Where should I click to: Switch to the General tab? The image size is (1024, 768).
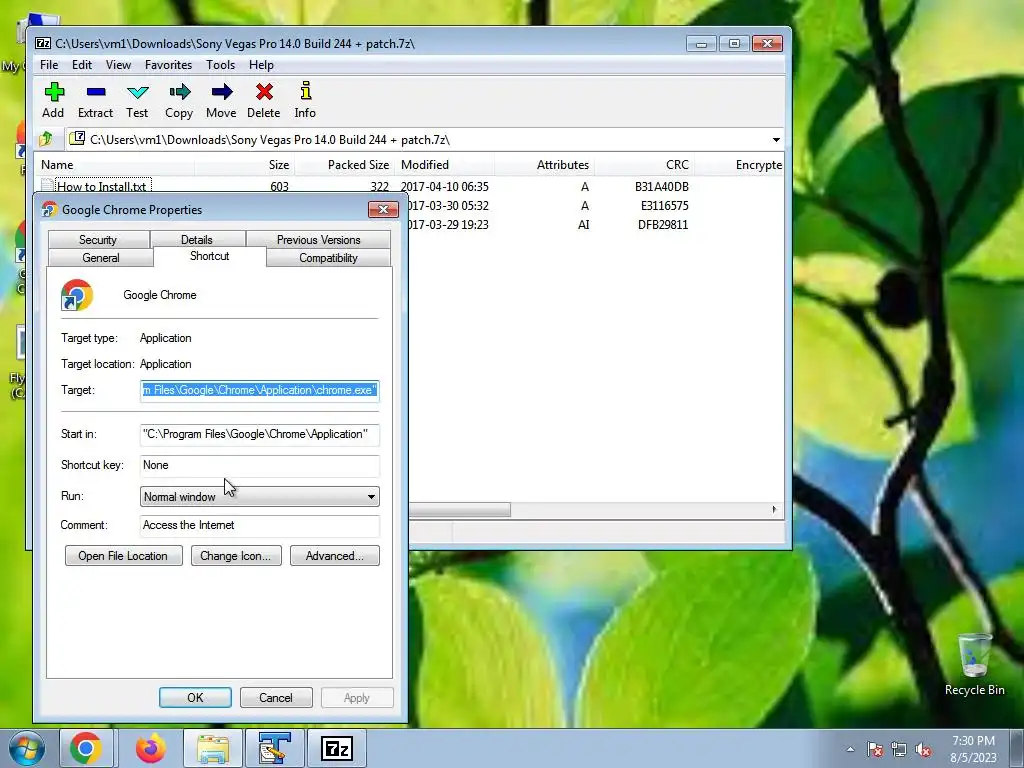(101, 258)
